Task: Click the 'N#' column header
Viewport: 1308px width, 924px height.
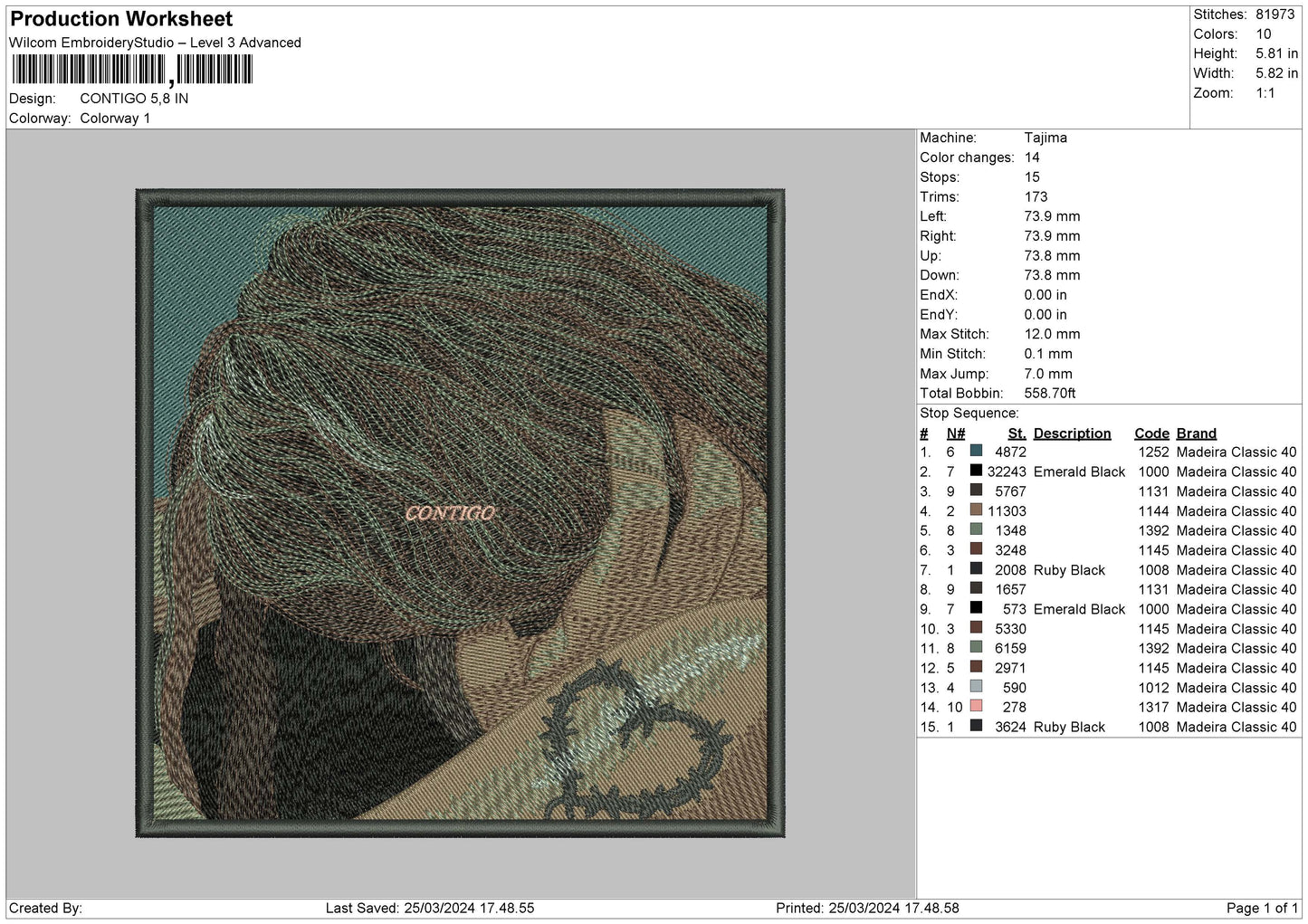Action: coord(956,433)
